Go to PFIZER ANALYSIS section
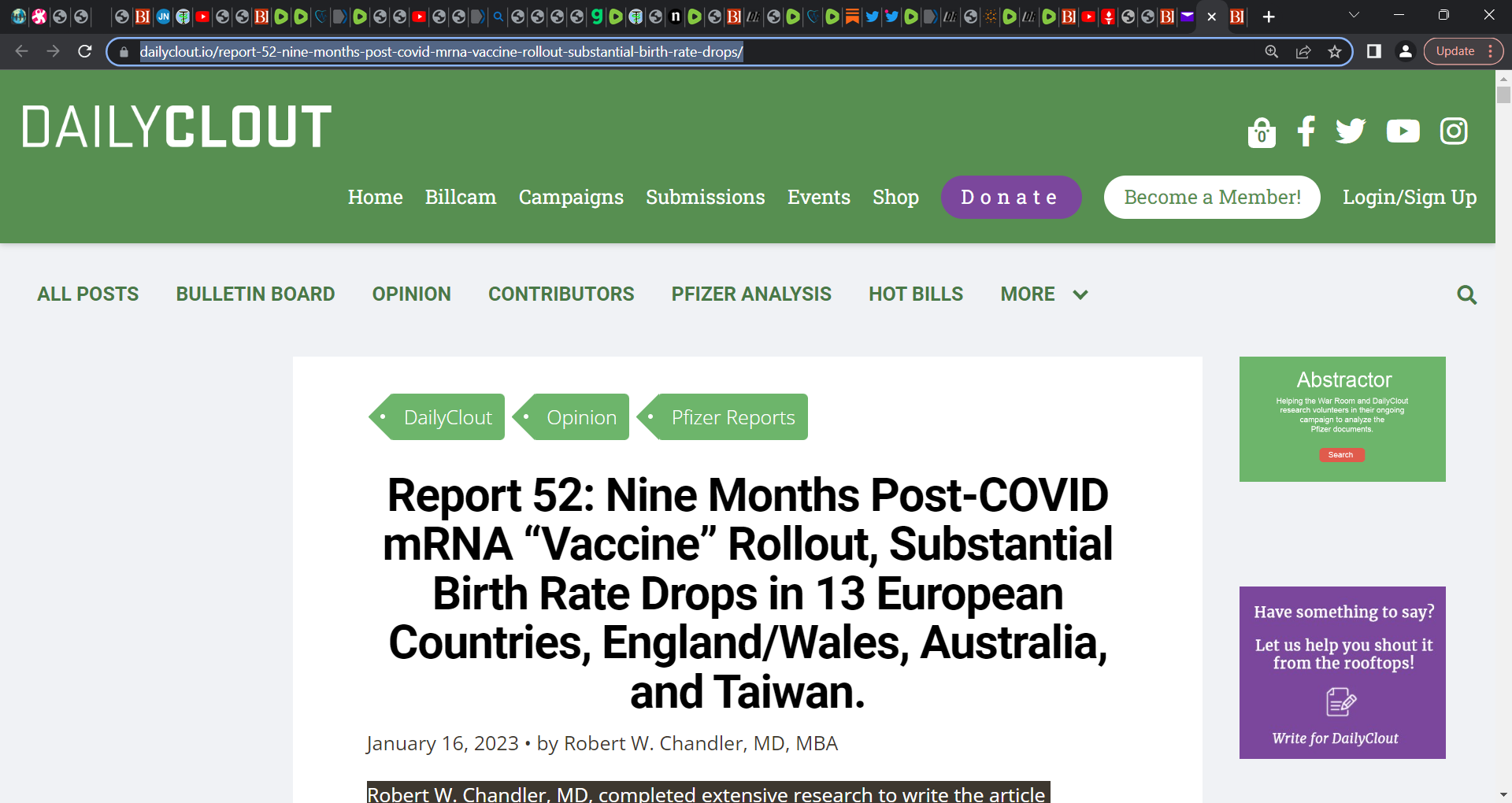1512x803 pixels. coord(750,294)
